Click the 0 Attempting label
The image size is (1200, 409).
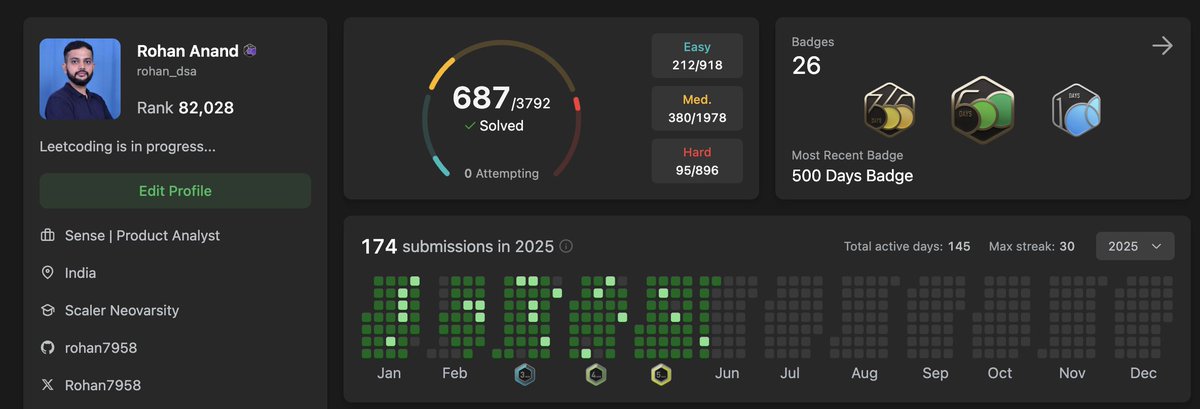pos(501,173)
